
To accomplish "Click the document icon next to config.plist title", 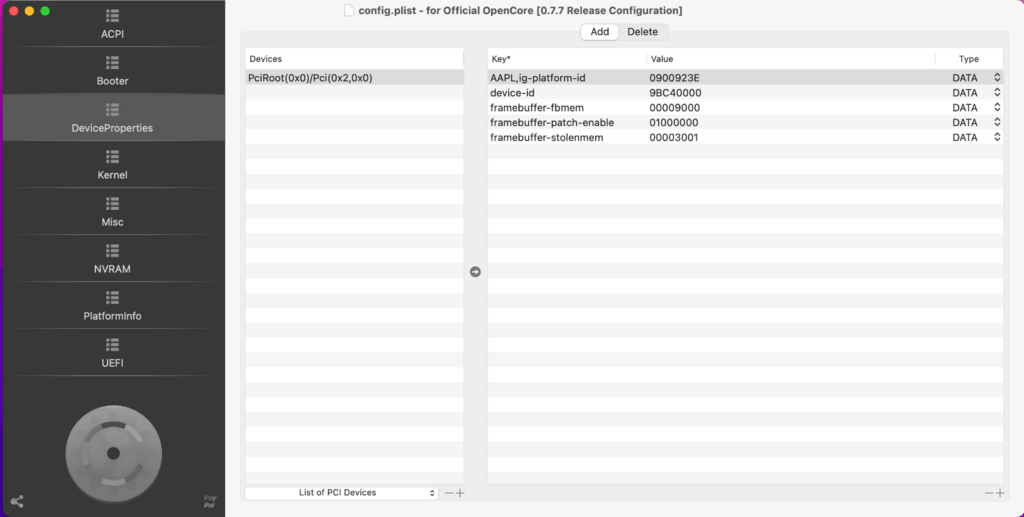I will [349, 10].
